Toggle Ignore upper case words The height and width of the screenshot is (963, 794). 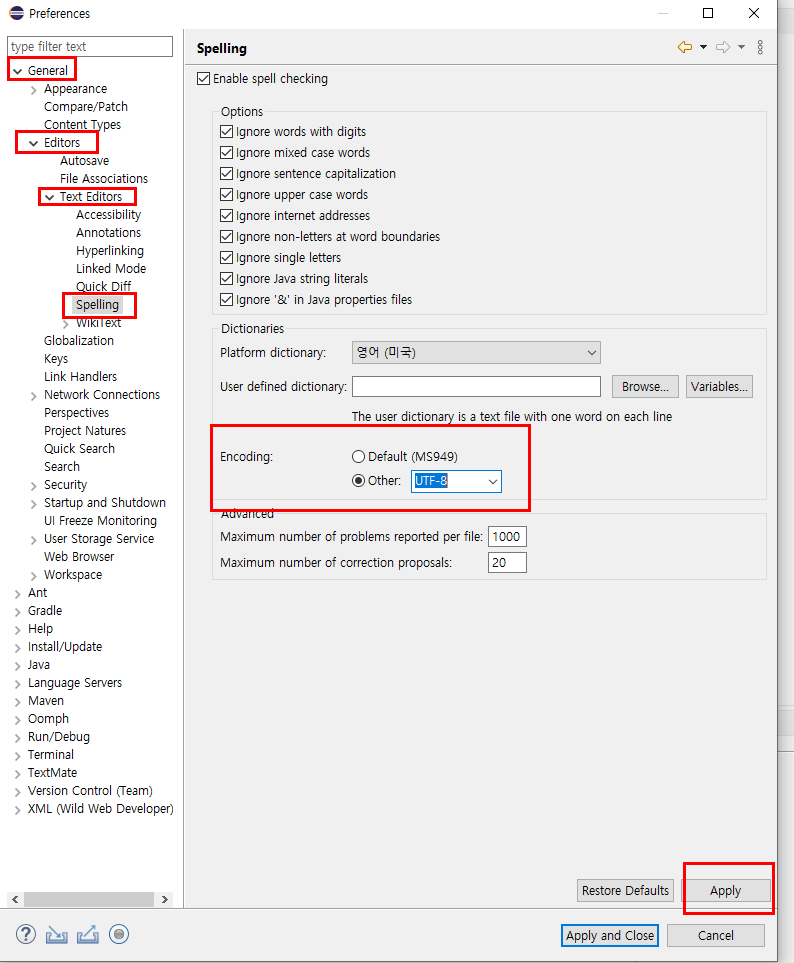[226, 195]
